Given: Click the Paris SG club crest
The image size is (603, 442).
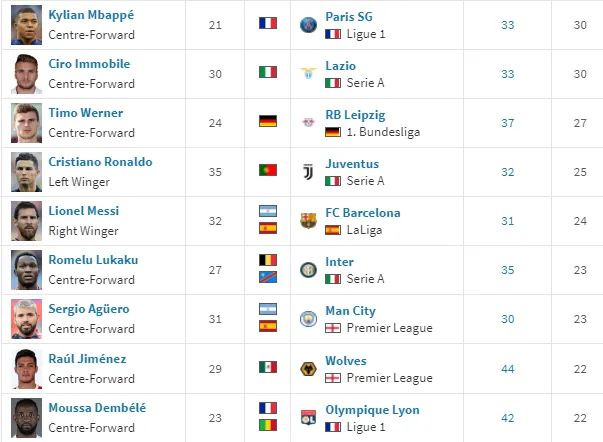Looking at the screenshot, I should [308, 25].
